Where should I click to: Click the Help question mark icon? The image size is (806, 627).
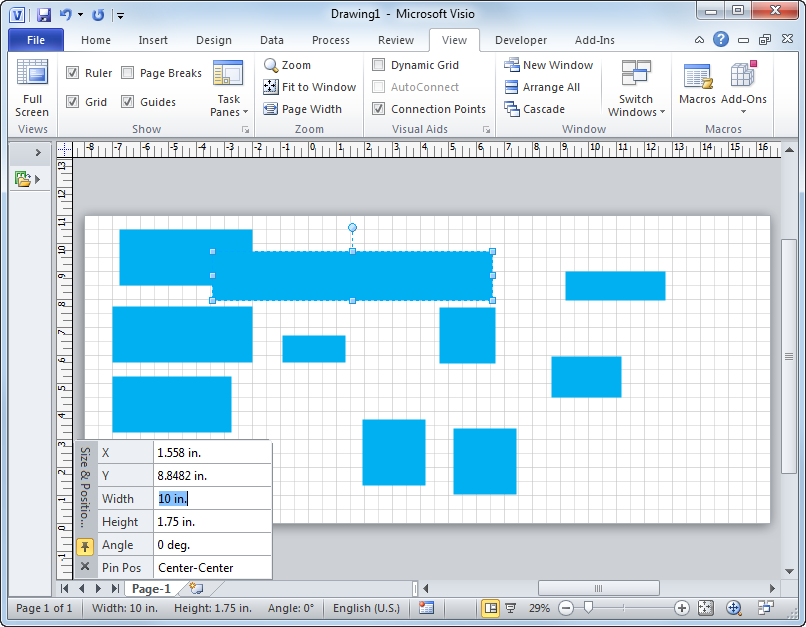point(721,40)
